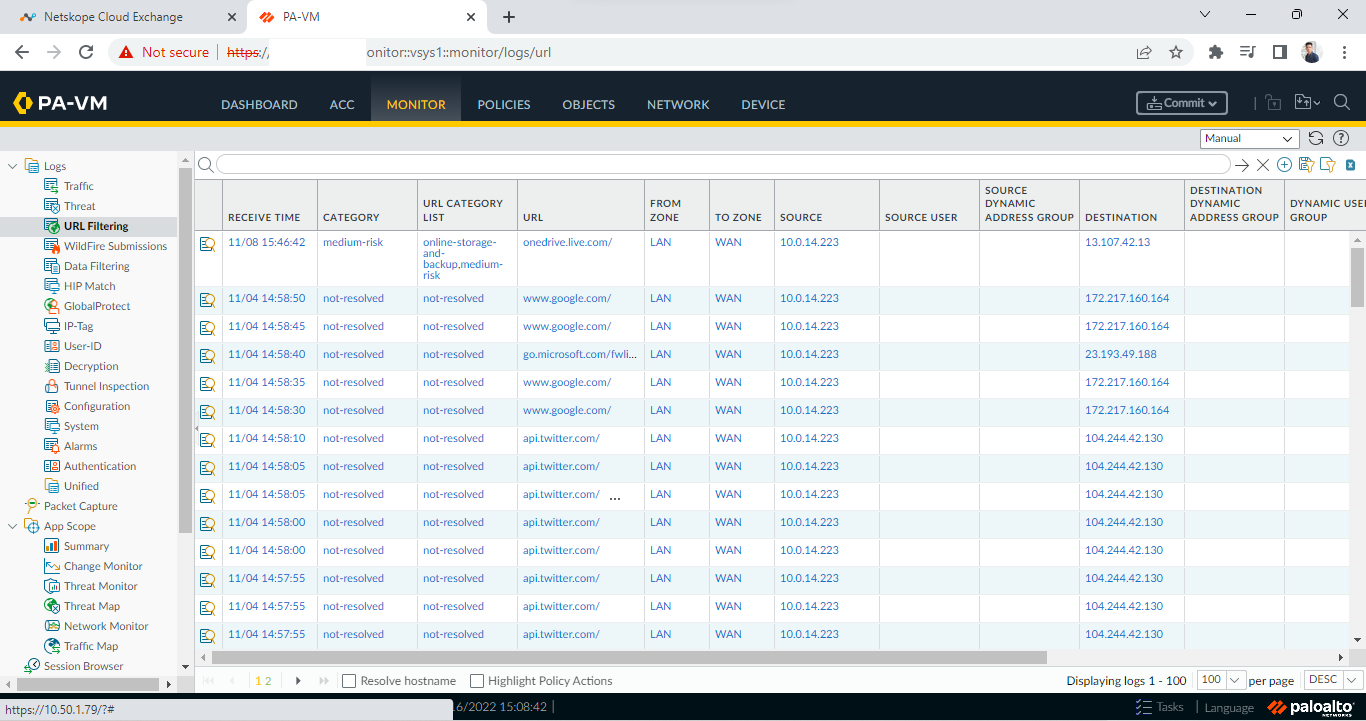
Task: Click the horizontal scrollbar below the log table
Action: [629, 657]
